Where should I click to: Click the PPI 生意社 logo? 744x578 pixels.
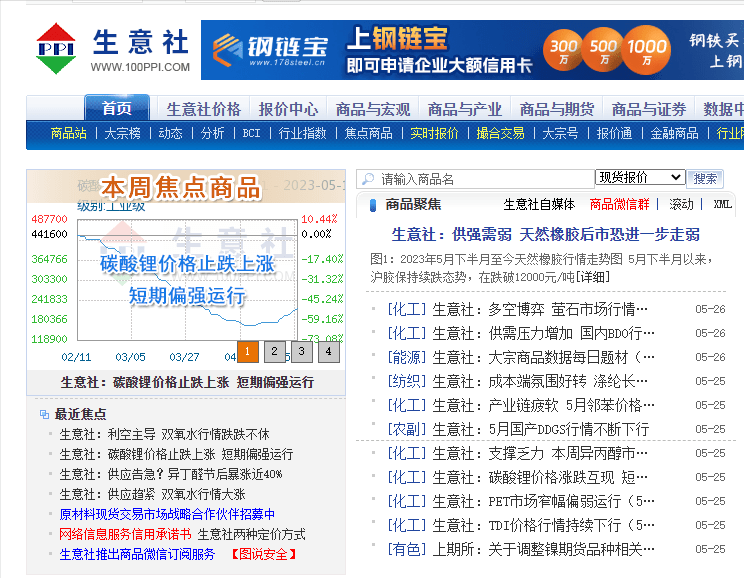pos(112,50)
